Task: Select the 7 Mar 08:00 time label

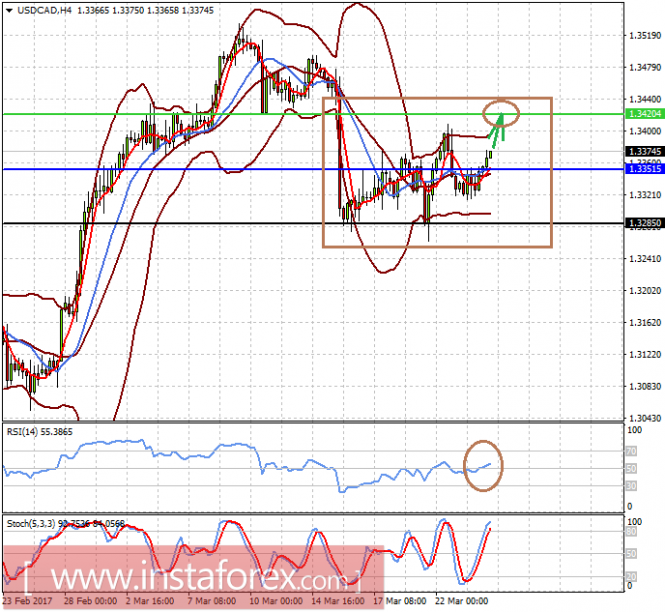Action: pos(212,601)
